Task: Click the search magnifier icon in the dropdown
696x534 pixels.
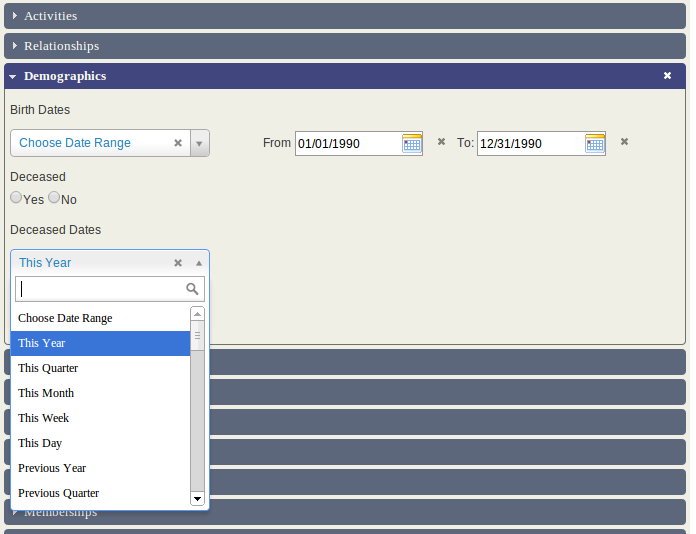Action: (x=193, y=289)
